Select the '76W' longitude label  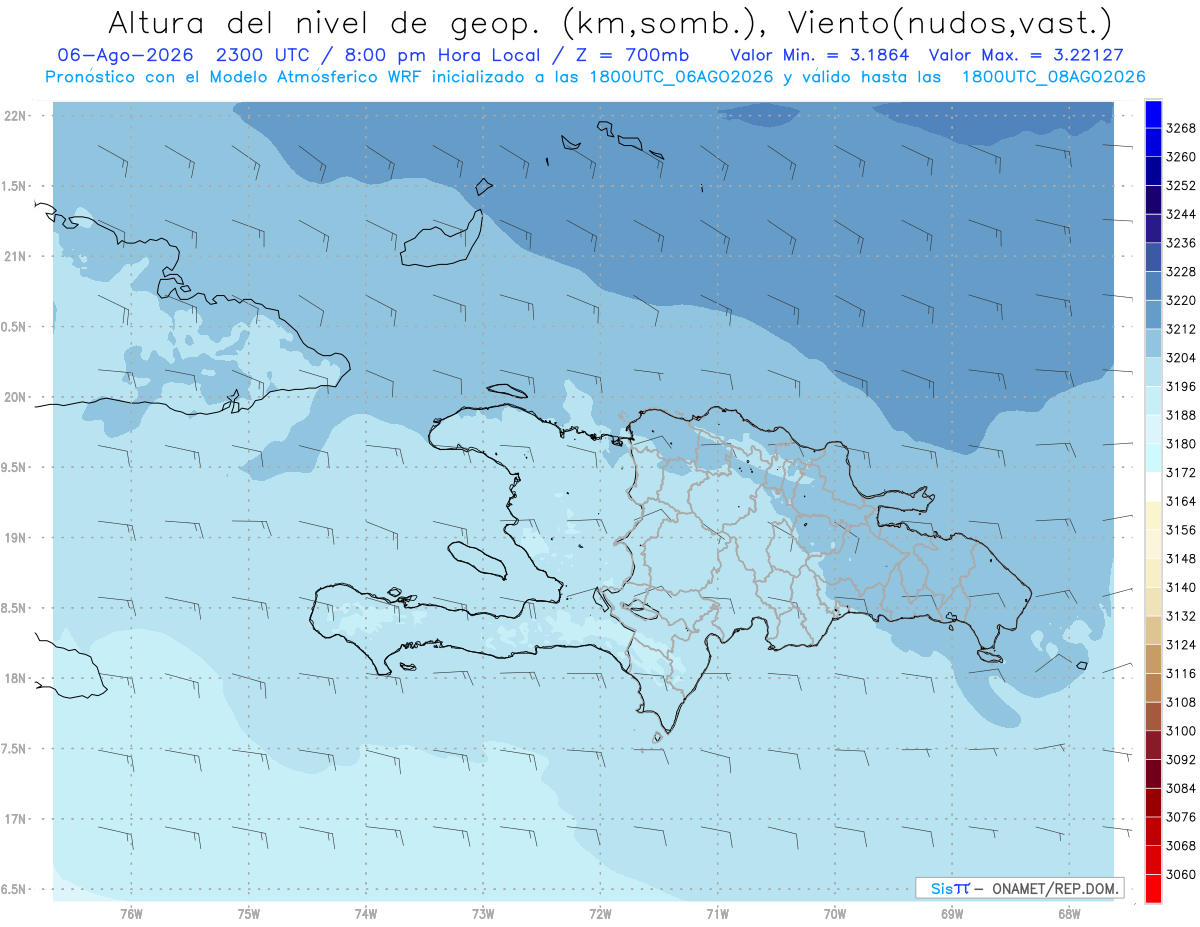point(131,913)
